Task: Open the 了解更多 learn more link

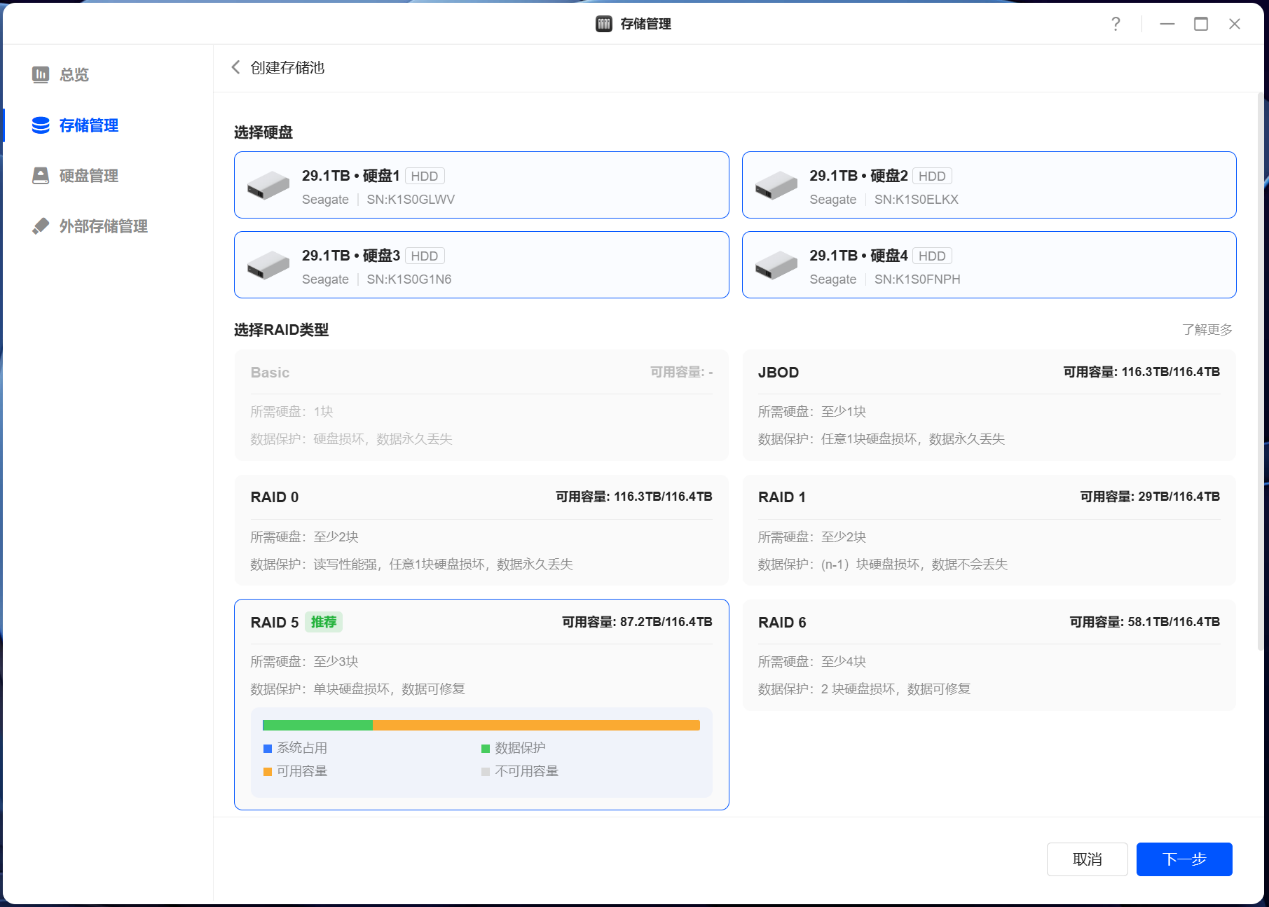Action: [1206, 329]
